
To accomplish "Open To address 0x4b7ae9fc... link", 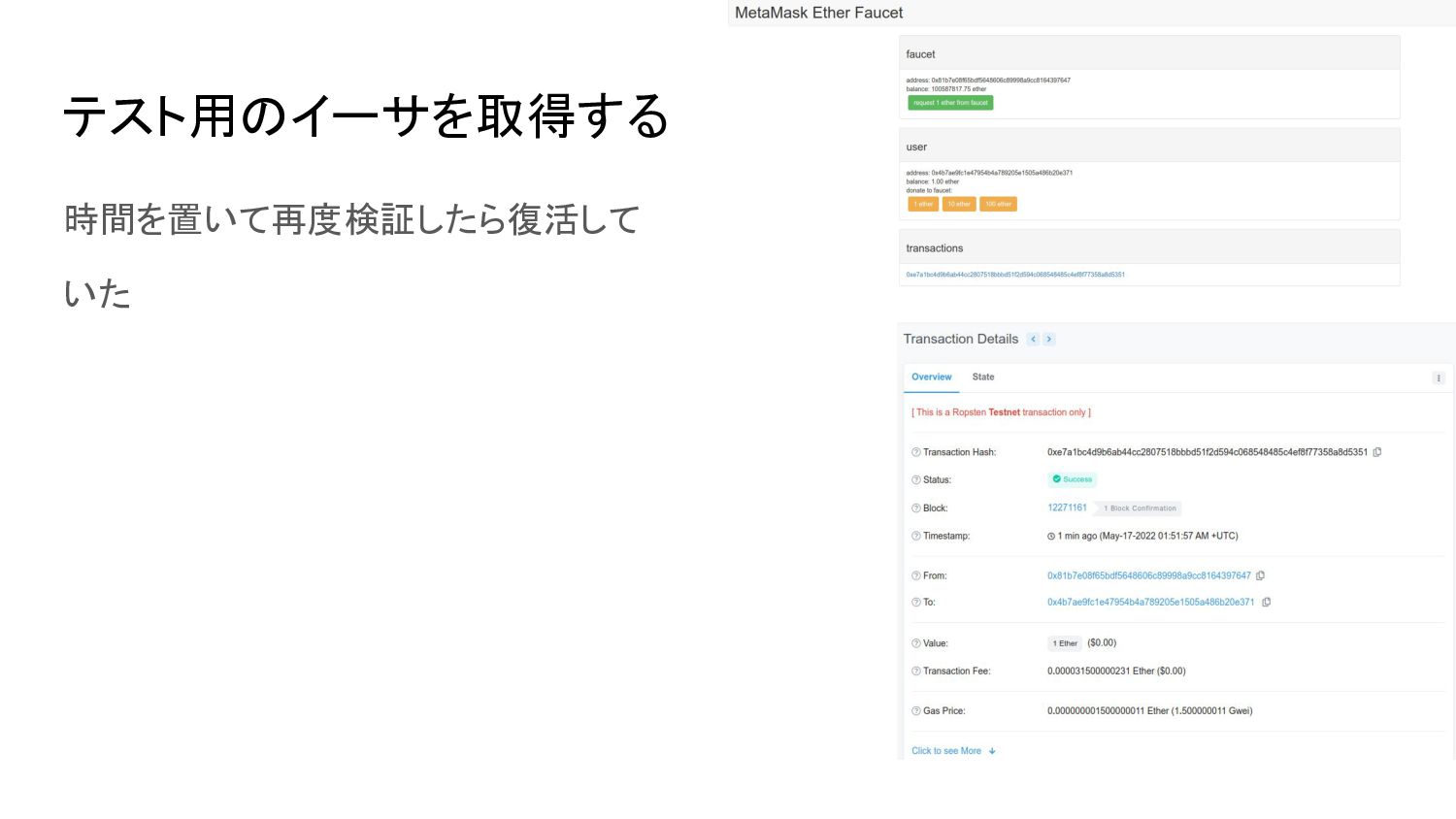I will pos(1150,602).
